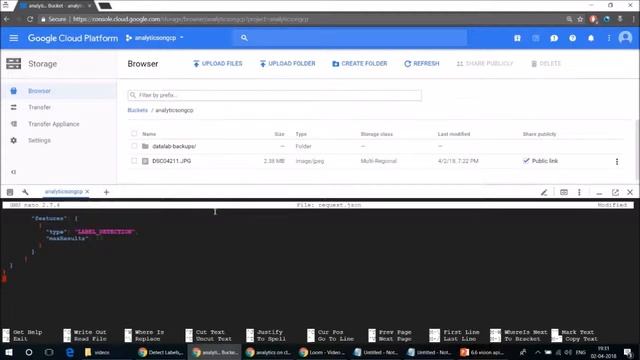The height and width of the screenshot is (360, 640).
Task: Click the Upload Files button
Action: 218,64
